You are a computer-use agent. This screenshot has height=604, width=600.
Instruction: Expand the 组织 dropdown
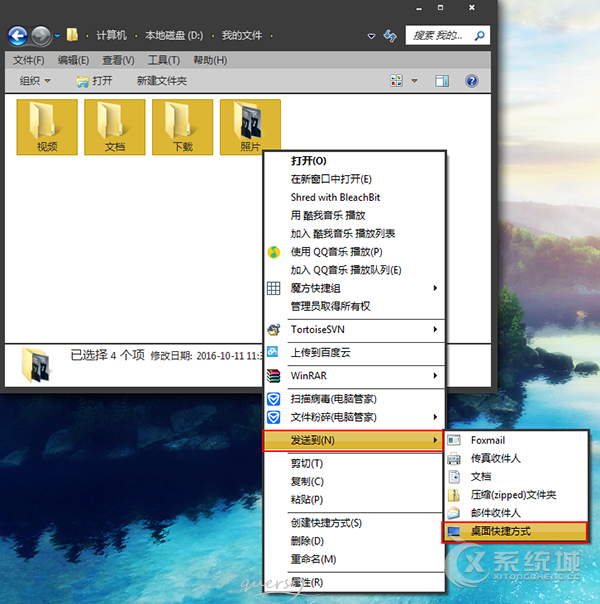pos(35,81)
